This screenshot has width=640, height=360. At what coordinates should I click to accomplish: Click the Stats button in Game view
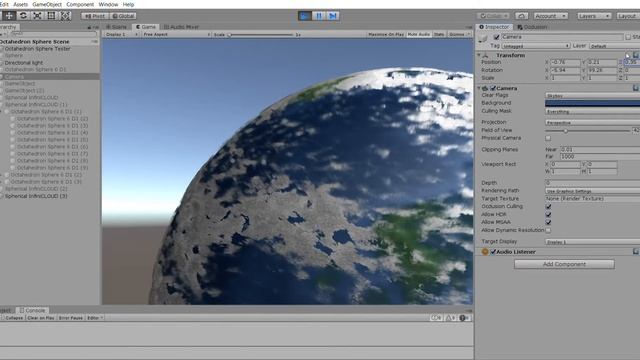pyautogui.click(x=439, y=35)
